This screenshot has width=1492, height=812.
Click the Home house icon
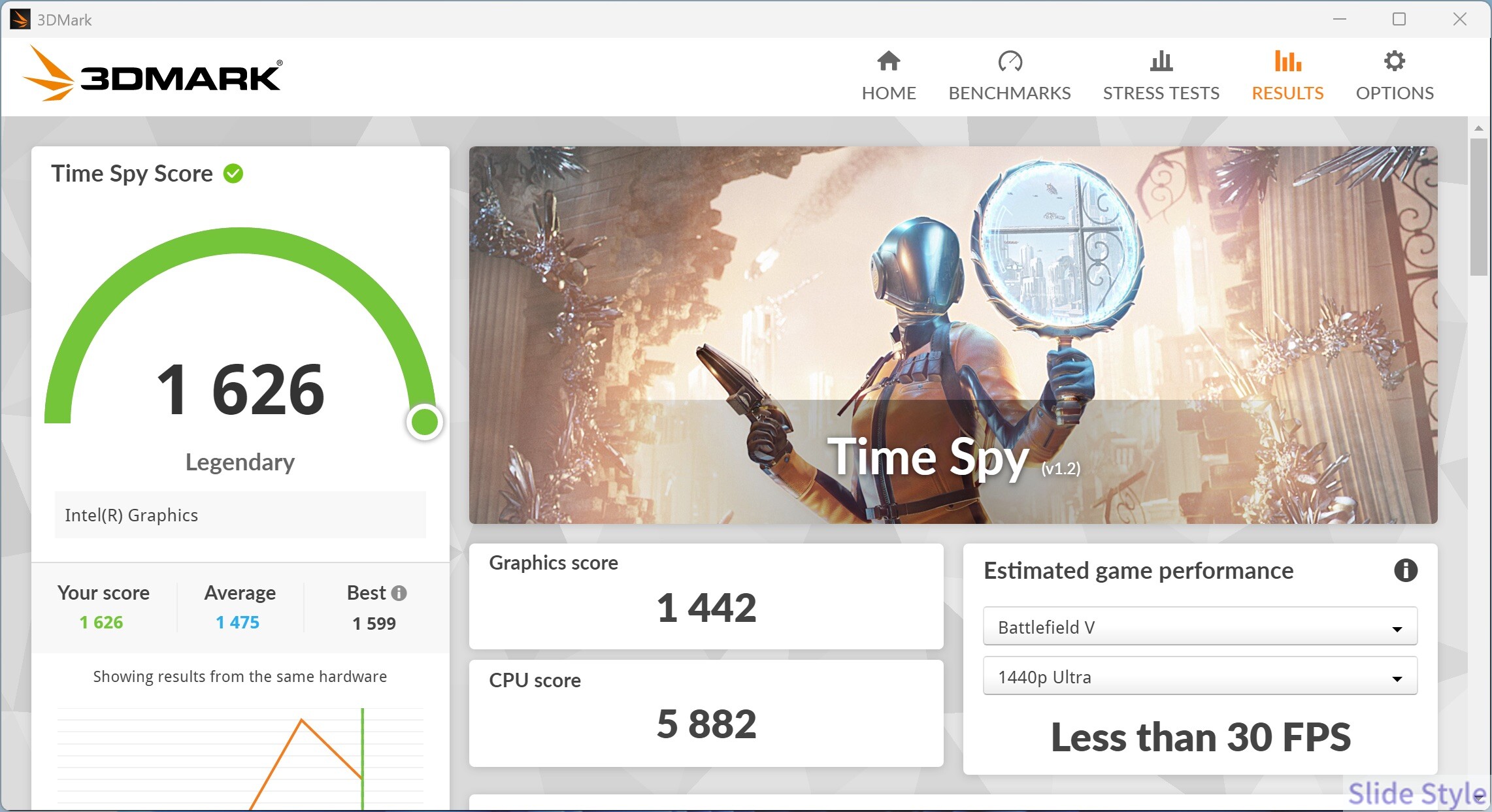[x=889, y=61]
